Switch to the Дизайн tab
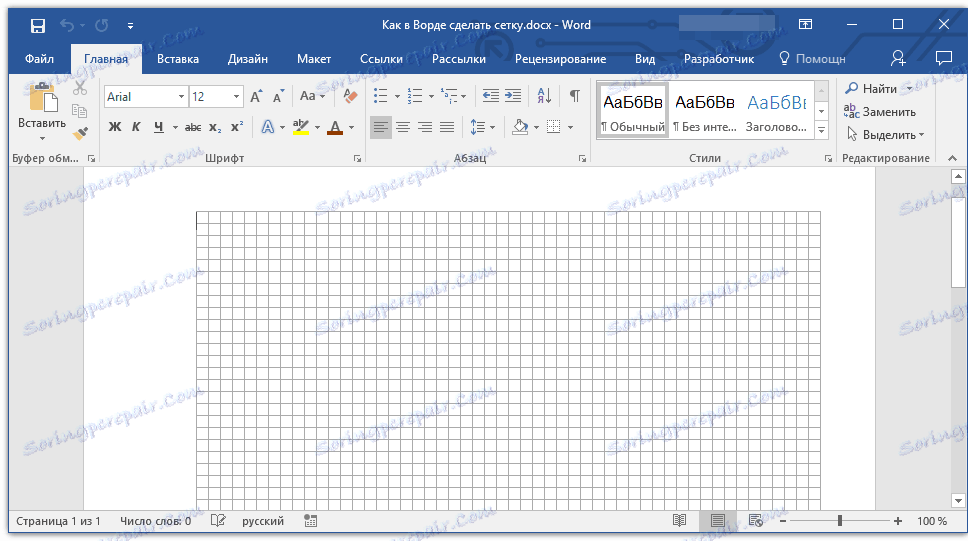 (248, 59)
